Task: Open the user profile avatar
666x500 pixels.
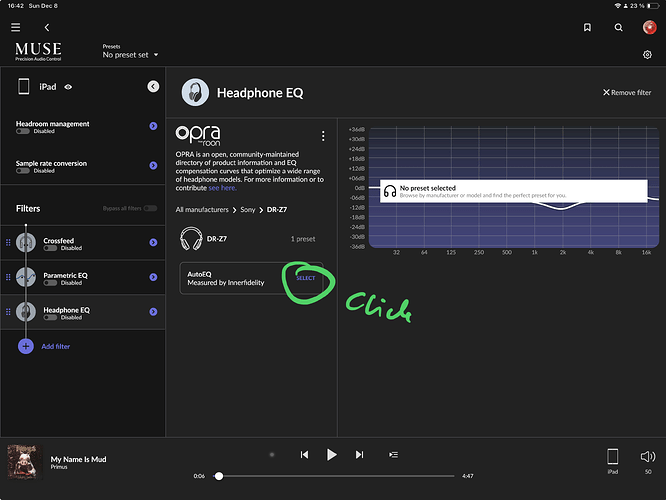Action: pos(649,27)
